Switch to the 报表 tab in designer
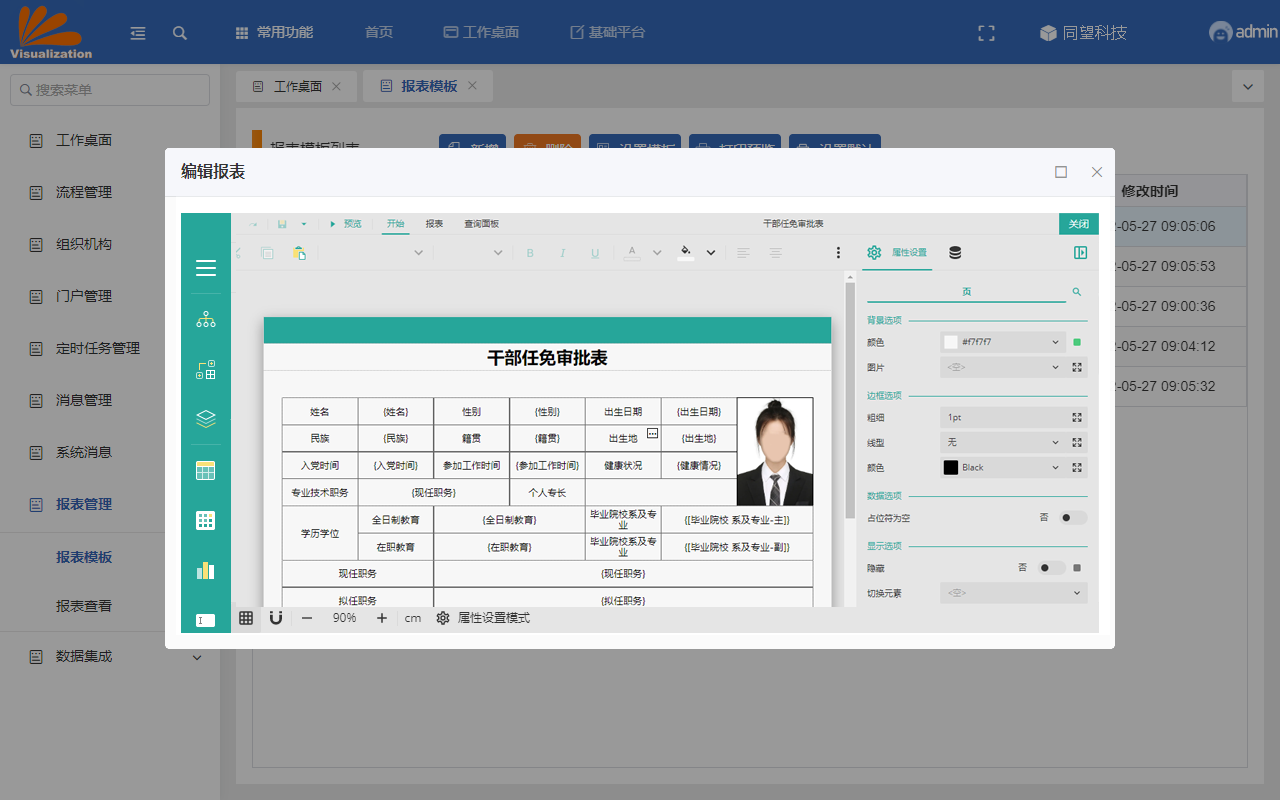 [434, 224]
